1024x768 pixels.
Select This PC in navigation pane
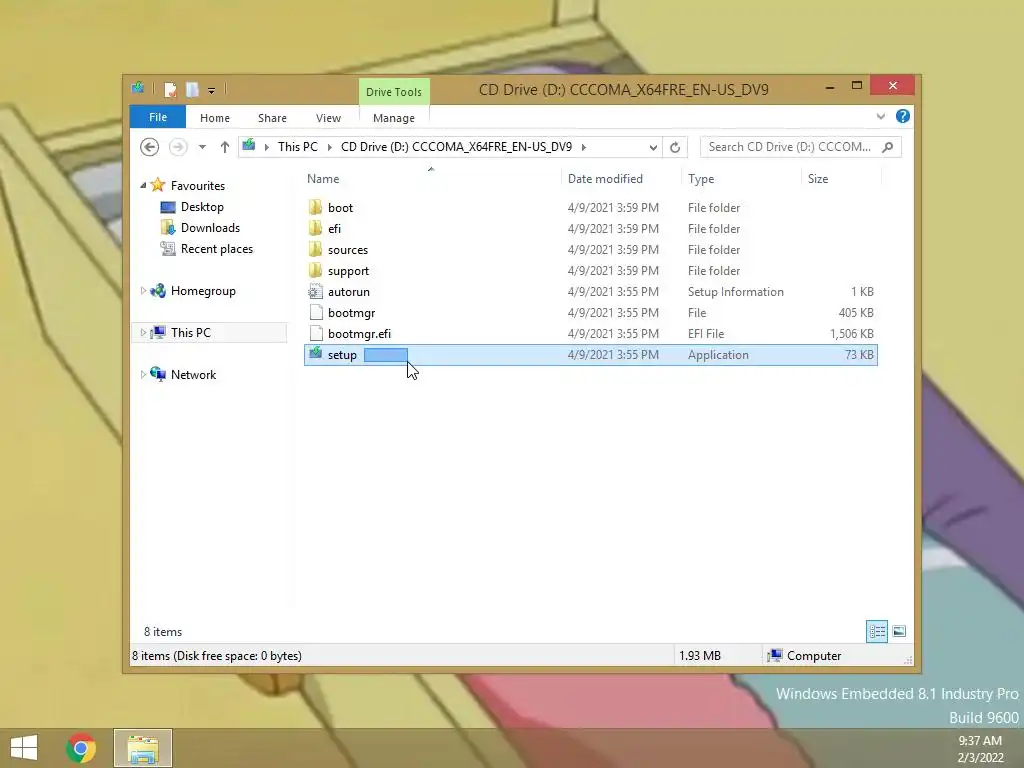[x=190, y=333]
